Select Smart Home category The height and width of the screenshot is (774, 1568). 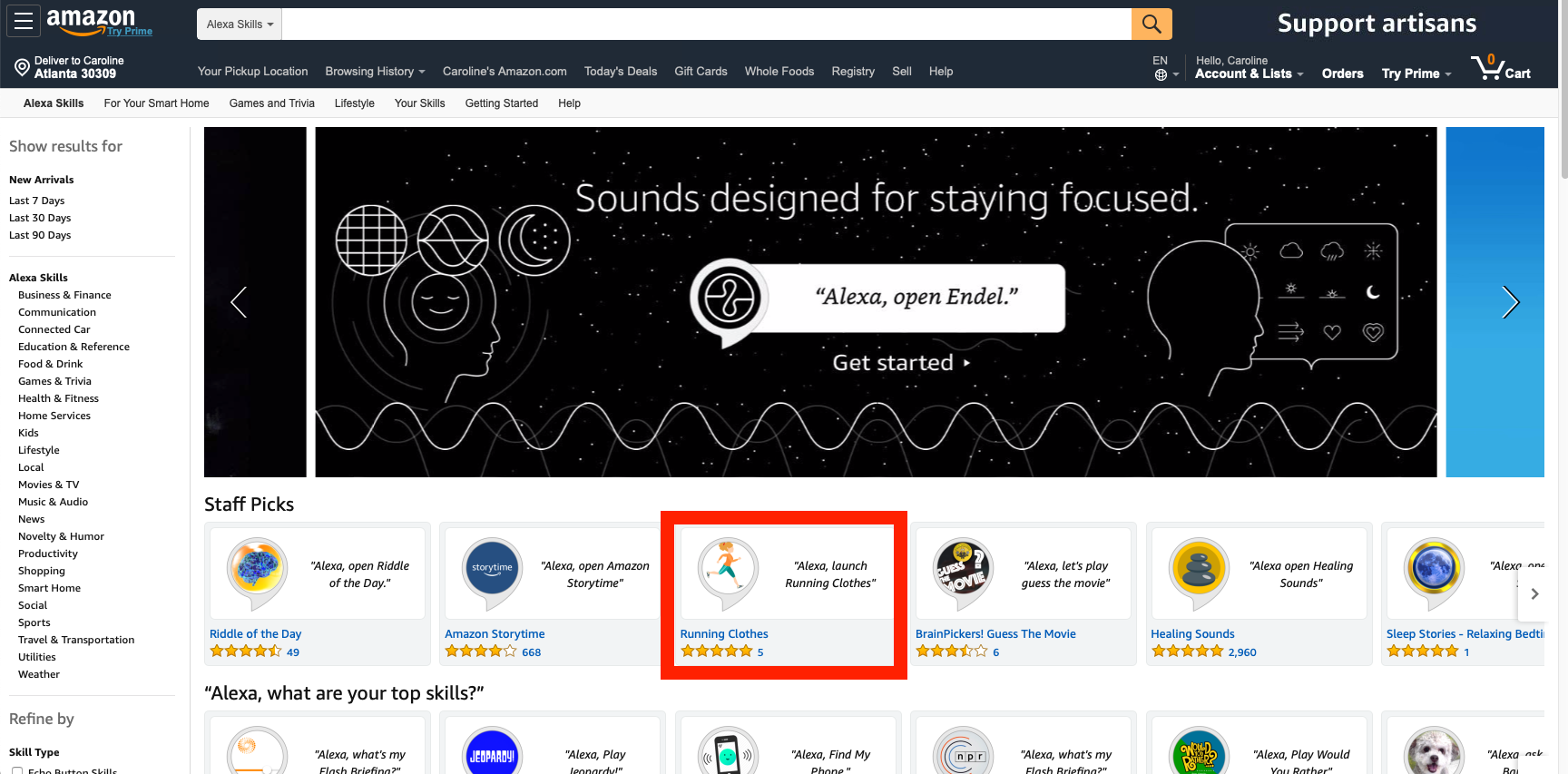coord(49,588)
